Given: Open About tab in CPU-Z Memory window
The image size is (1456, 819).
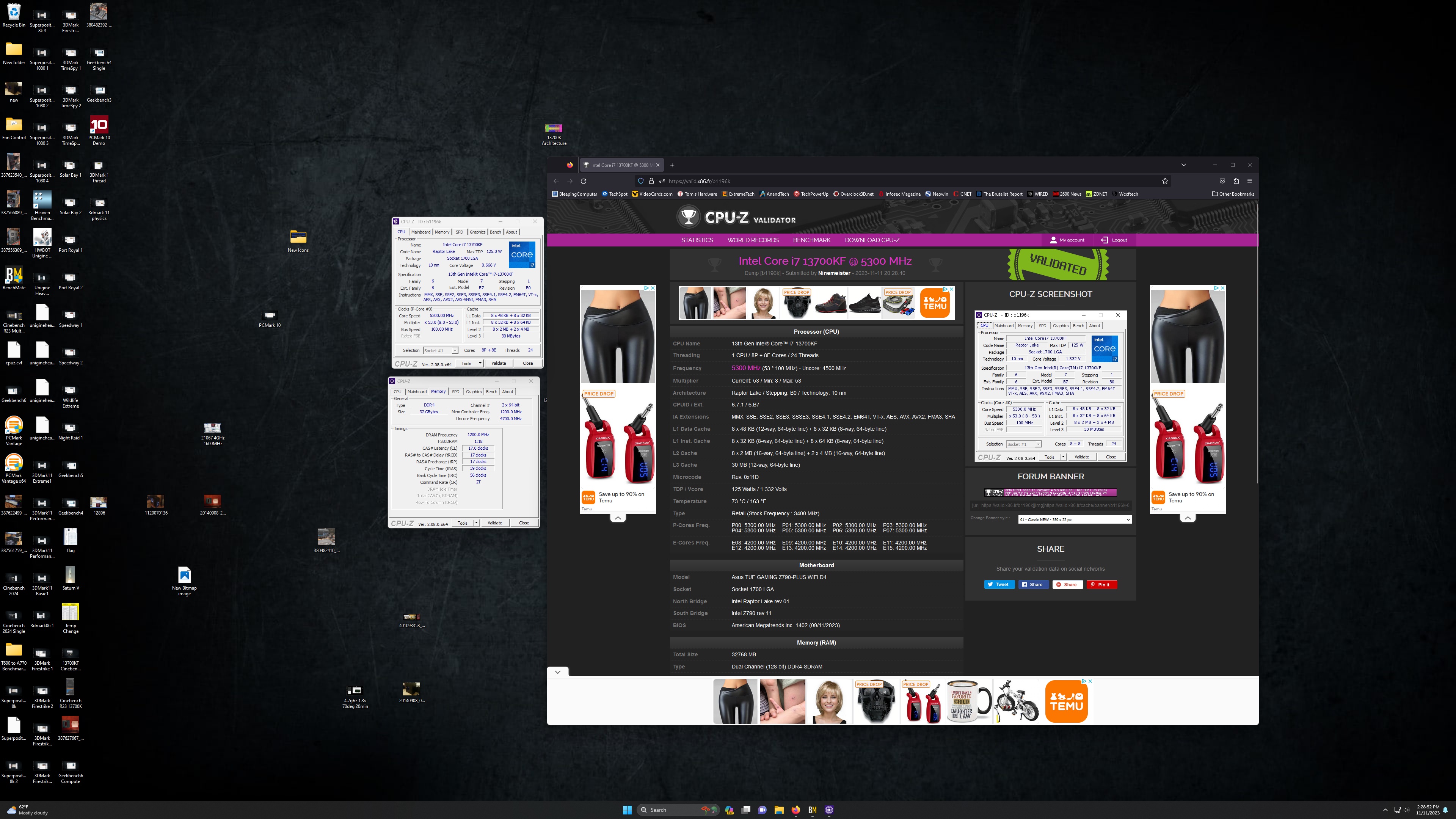Looking at the screenshot, I should click(x=508, y=391).
